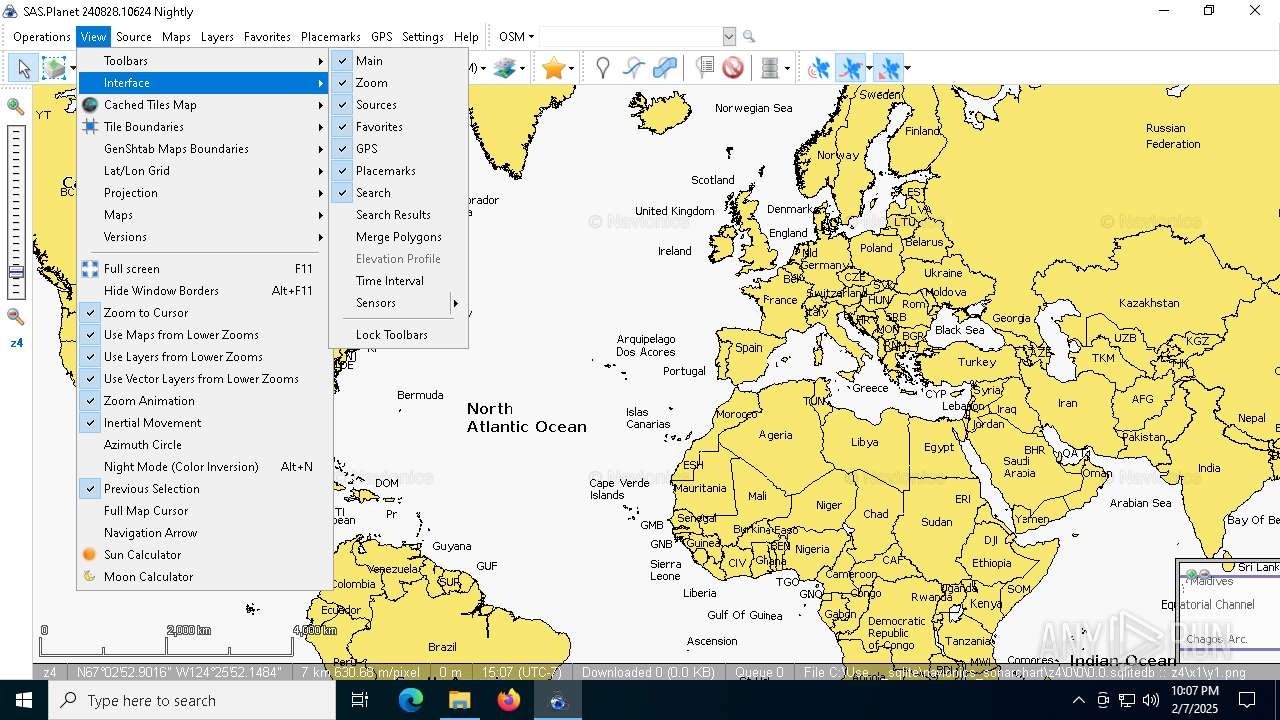Open the Source menu
Image resolution: width=1280 pixels, height=720 pixels.
134,37
